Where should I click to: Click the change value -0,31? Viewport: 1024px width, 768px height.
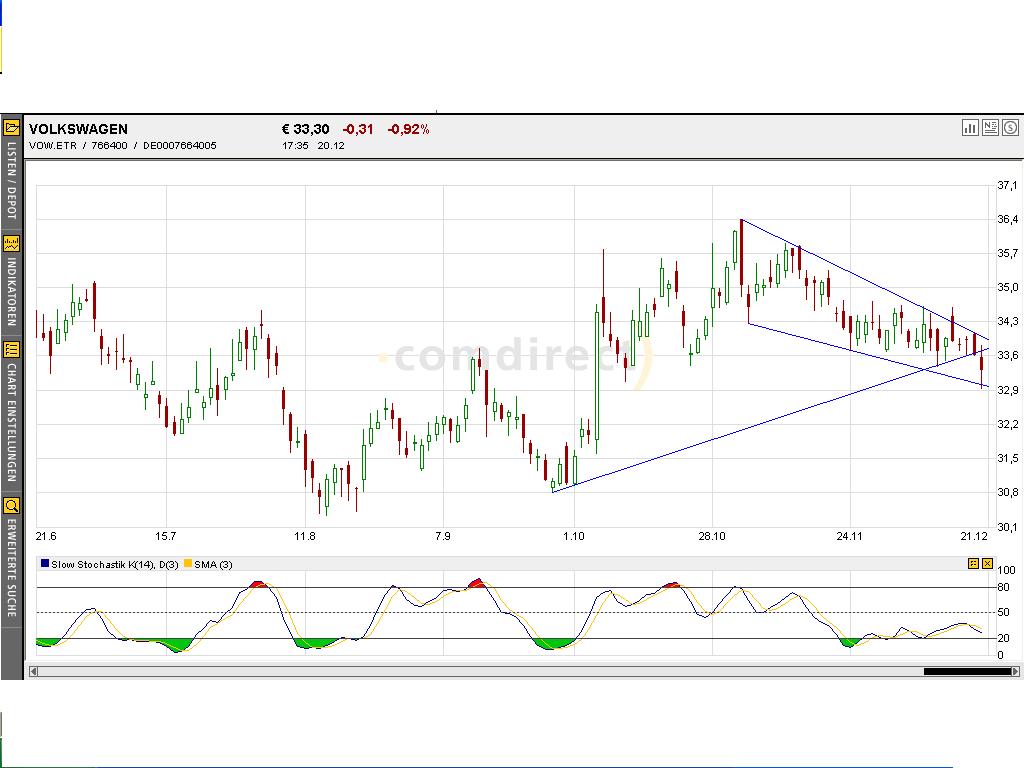click(x=358, y=129)
